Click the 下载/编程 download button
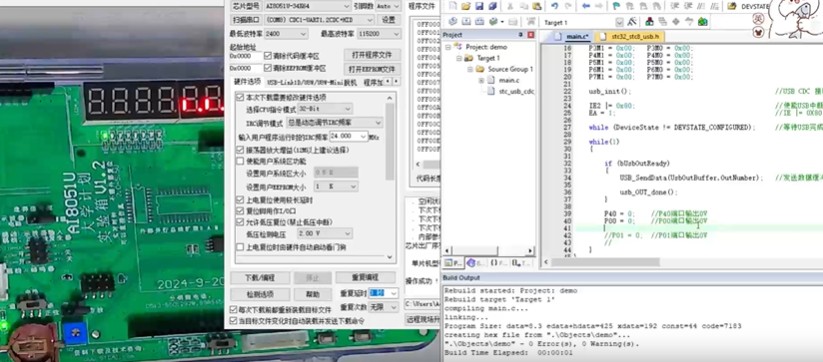This screenshot has height=362, width=823. click(260, 278)
